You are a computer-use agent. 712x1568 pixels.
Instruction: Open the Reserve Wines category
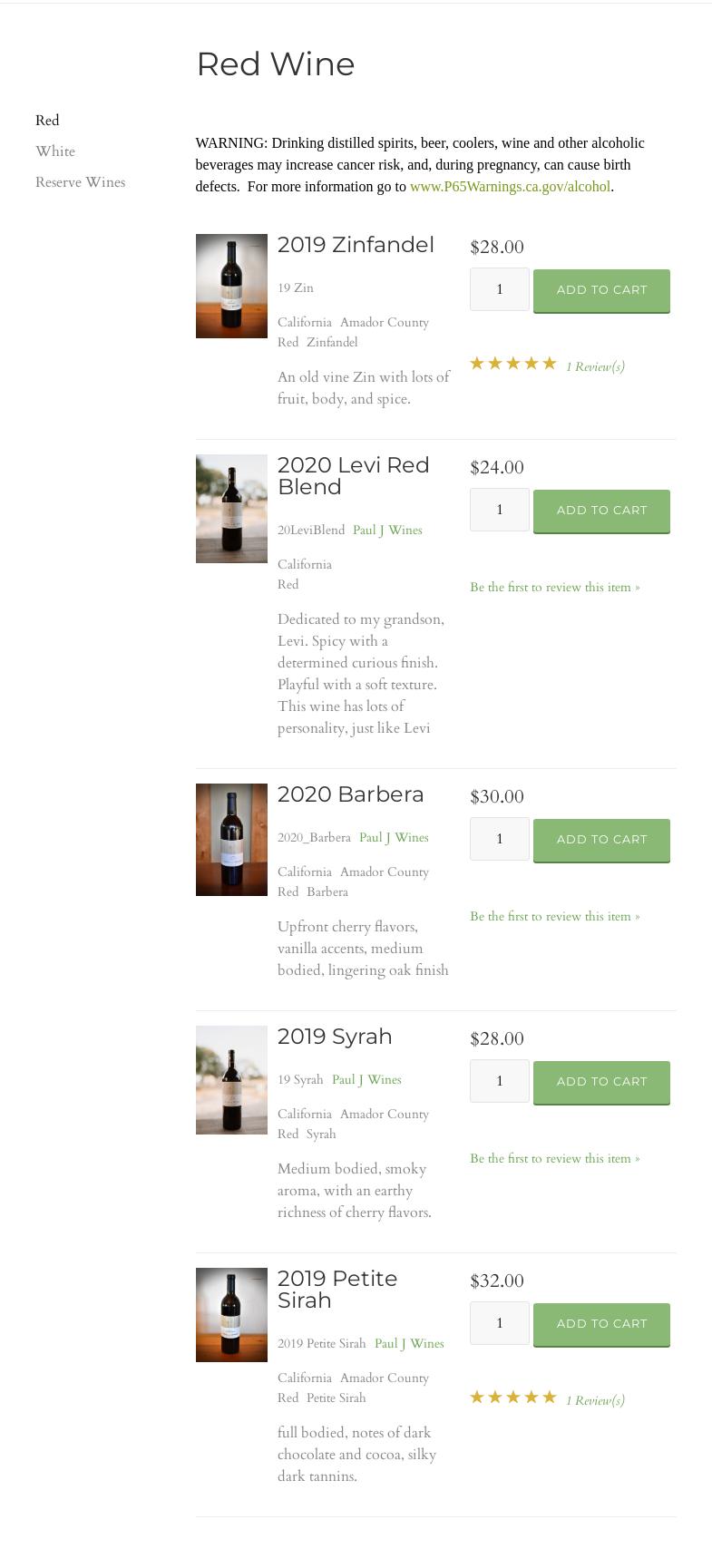click(80, 182)
